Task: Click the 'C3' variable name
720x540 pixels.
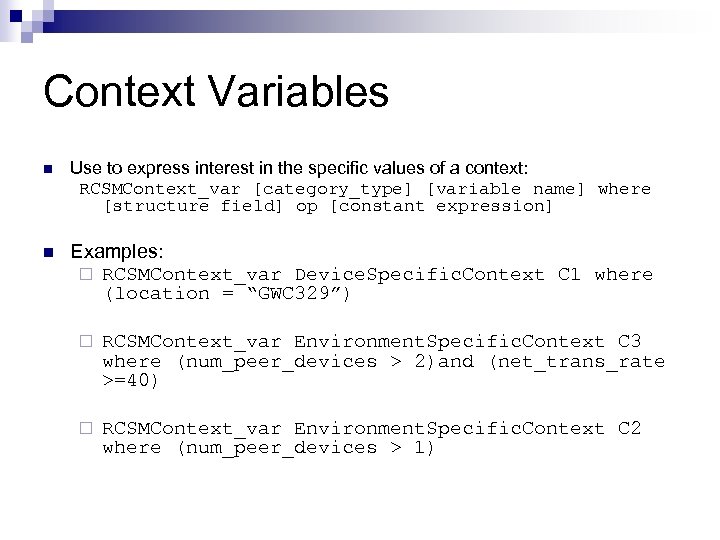Action: 630,342
